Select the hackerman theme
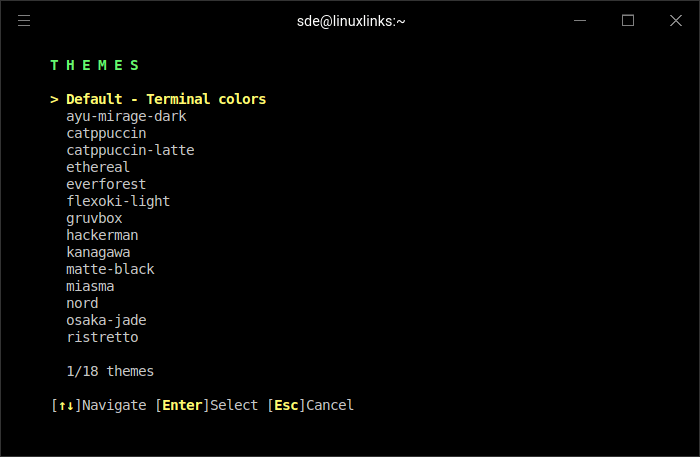This screenshot has height=457, width=700. [102, 235]
